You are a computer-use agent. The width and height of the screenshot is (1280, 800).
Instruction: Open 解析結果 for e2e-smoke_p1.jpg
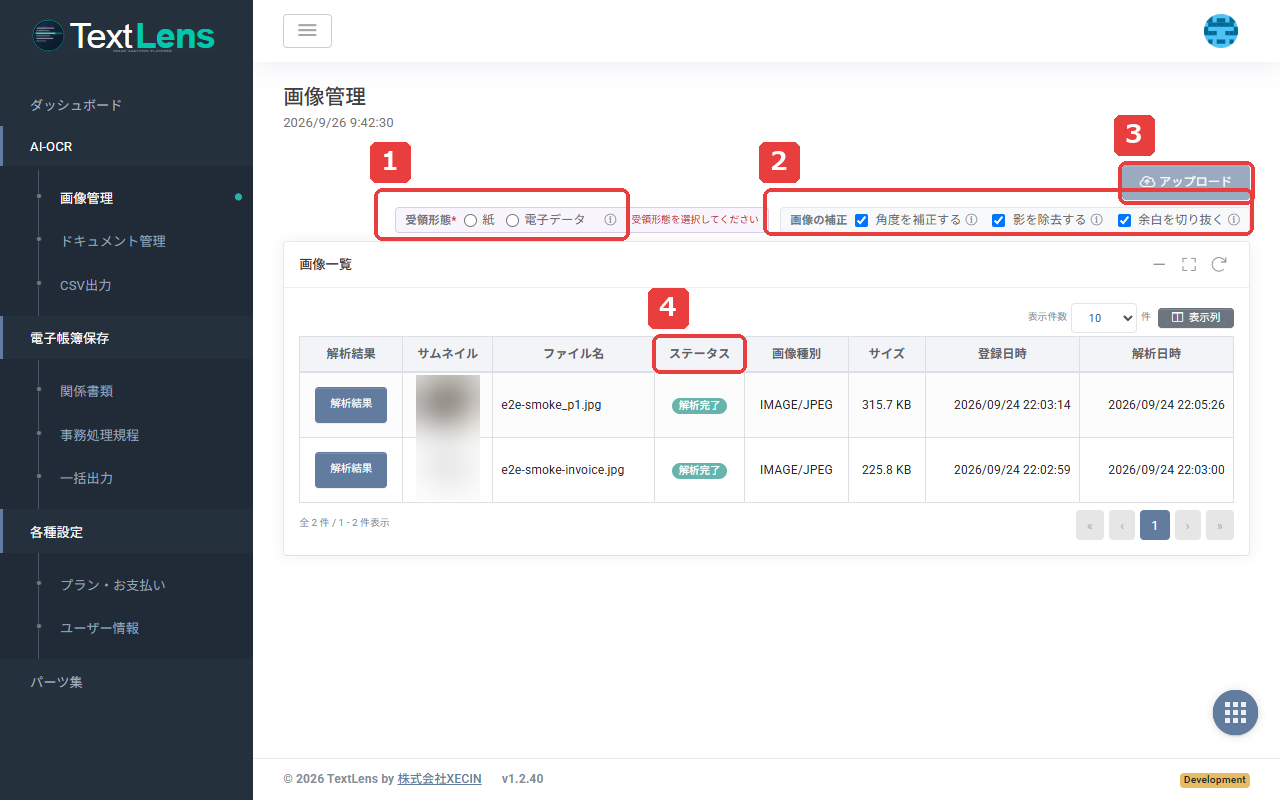click(351, 404)
